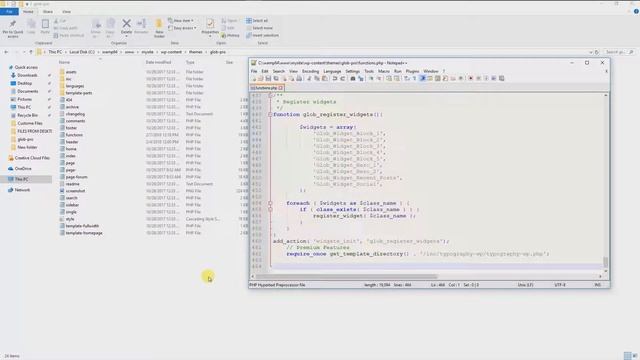
Task: Open the Language menu in Notepad++
Action: pos(332,71)
